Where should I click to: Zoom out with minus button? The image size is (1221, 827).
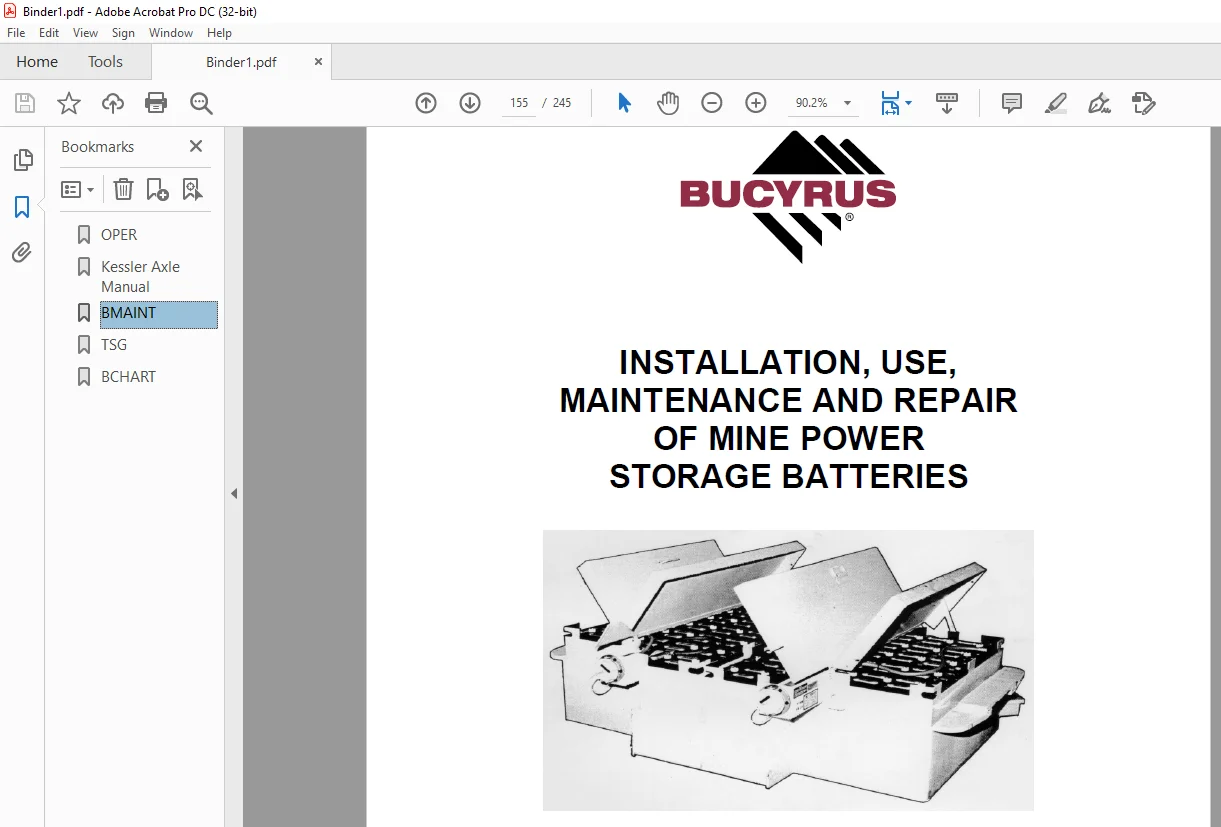point(712,103)
